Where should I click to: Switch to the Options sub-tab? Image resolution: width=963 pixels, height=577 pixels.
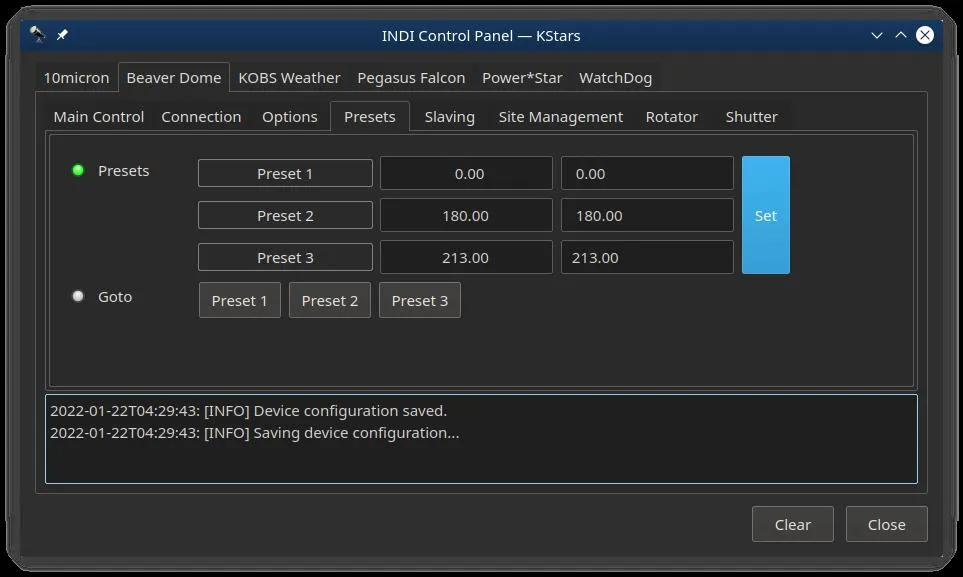coord(290,117)
